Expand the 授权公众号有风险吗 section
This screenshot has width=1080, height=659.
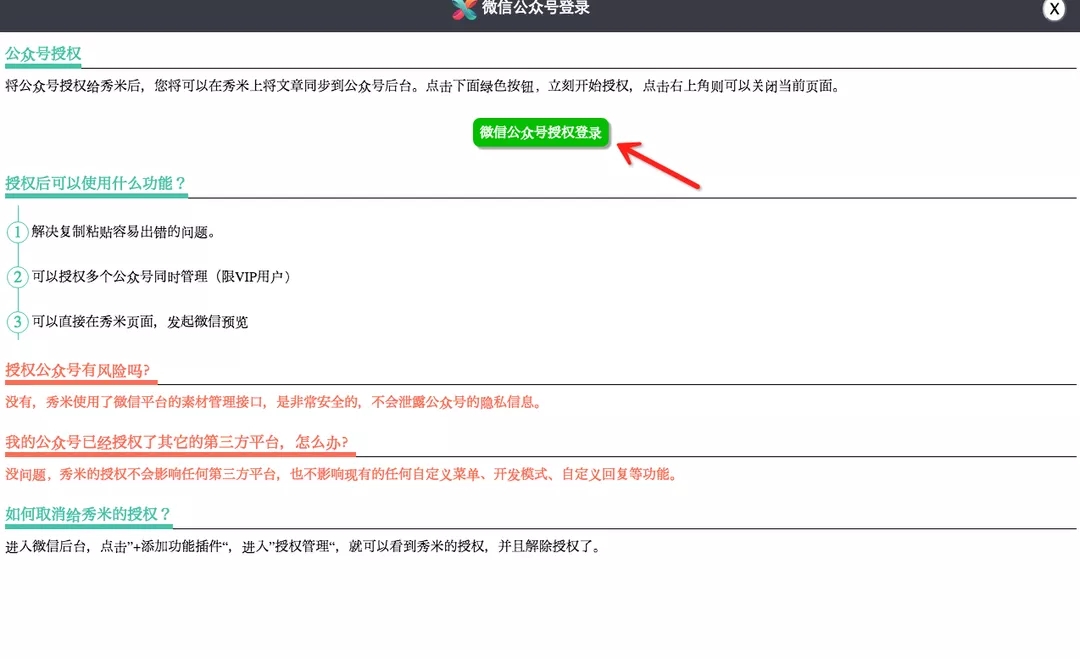[x=78, y=368]
